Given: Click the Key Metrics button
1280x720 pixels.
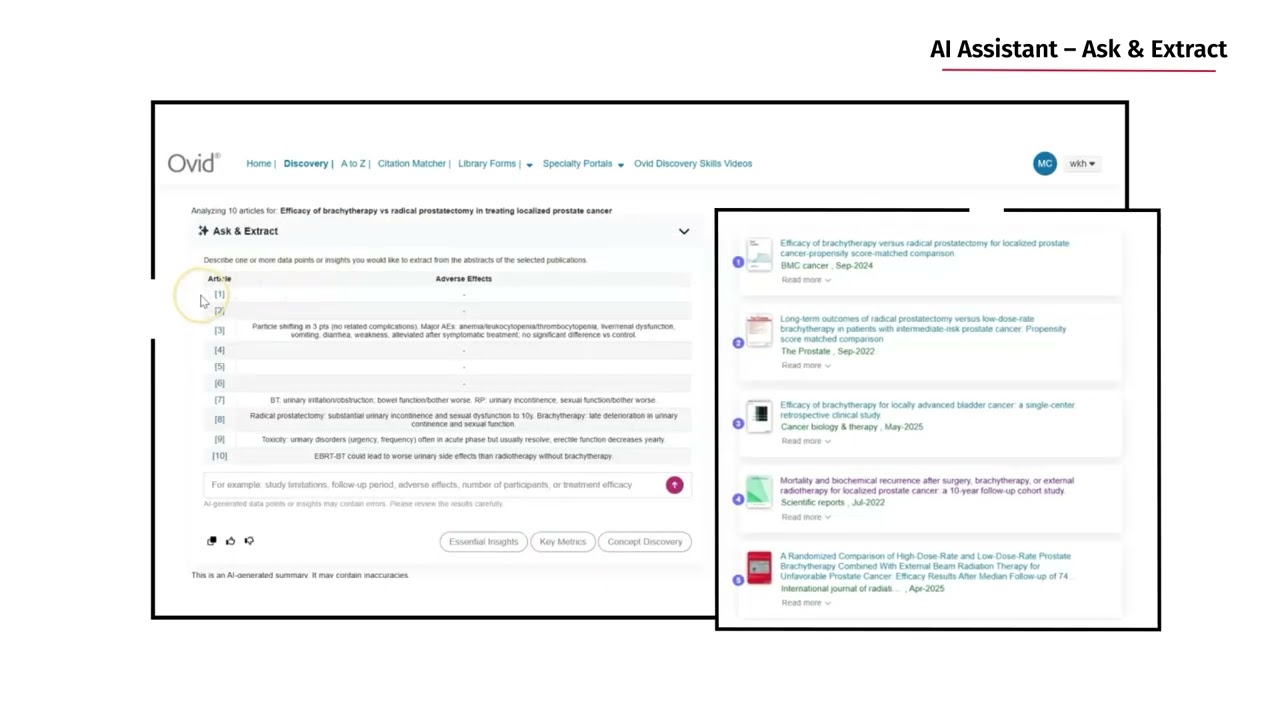Looking at the screenshot, I should (x=563, y=542).
